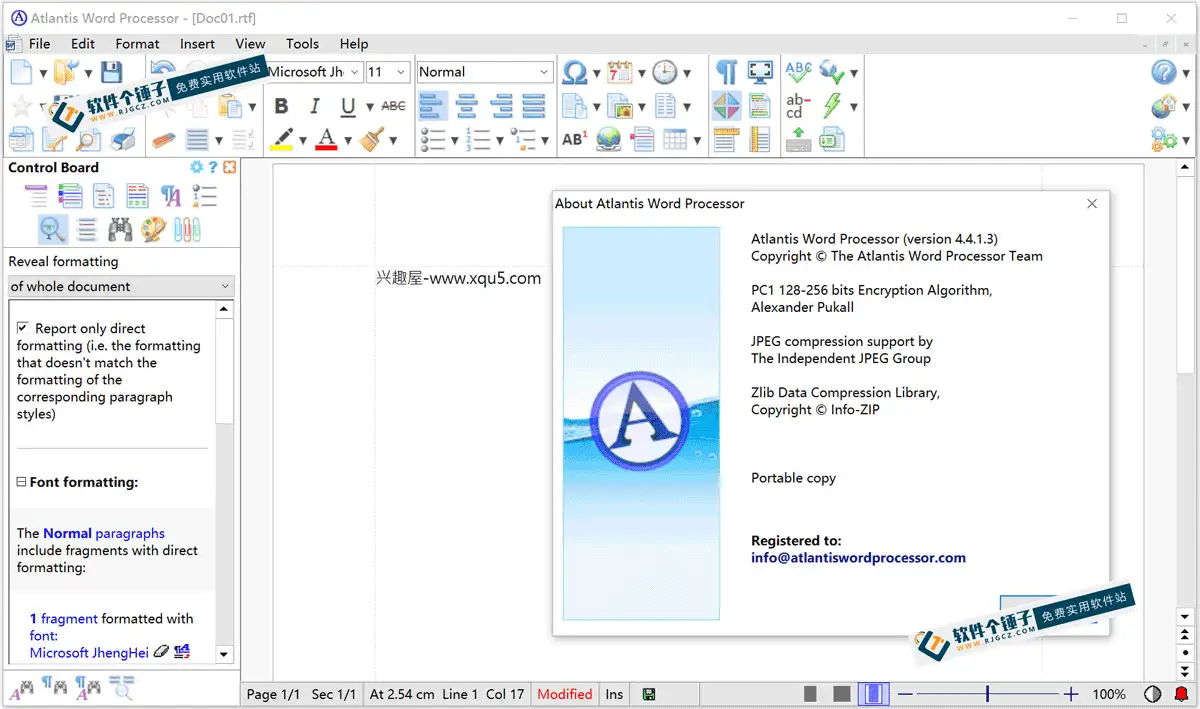The height and width of the screenshot is (709, 1200).
Task: Click the calendar date insert icon
Action: (x=620, y=72)
